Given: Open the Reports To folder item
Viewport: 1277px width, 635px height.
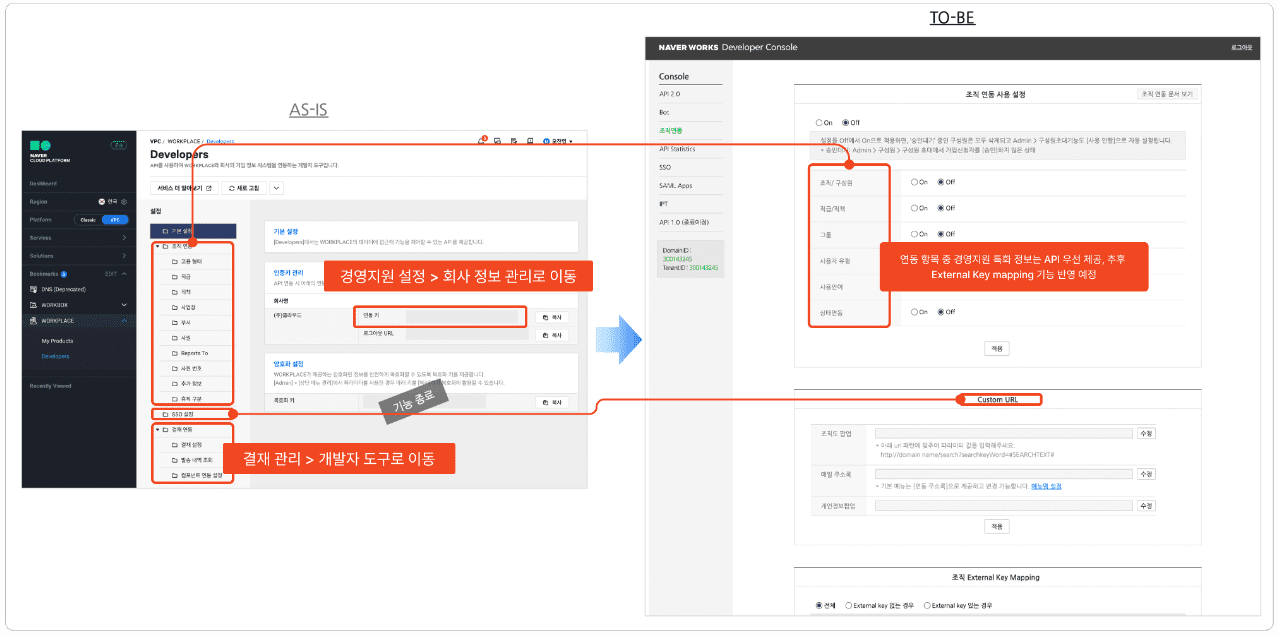Looking at the screenshot, I should coord(193,353).
